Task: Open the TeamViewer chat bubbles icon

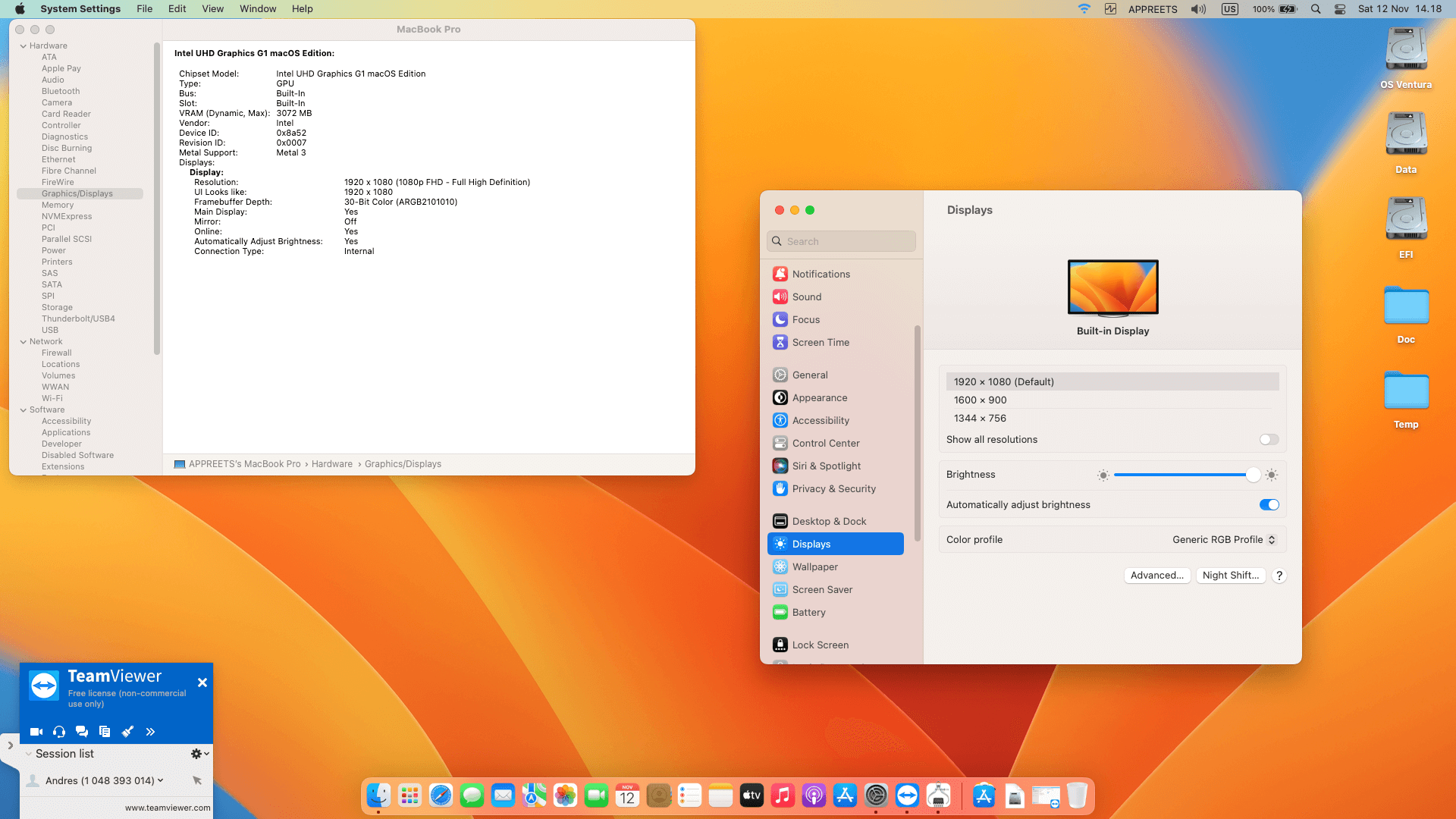Action: (x=82, y=732)
